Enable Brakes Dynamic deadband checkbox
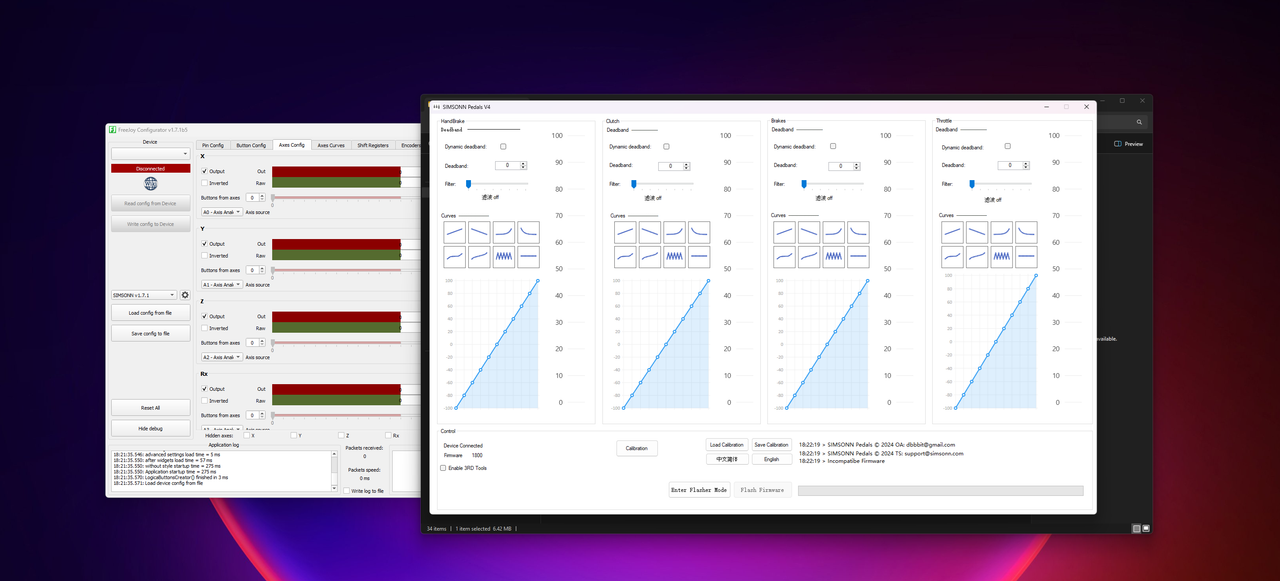This screenshot has height=581, width=1280. coord(833,146)
